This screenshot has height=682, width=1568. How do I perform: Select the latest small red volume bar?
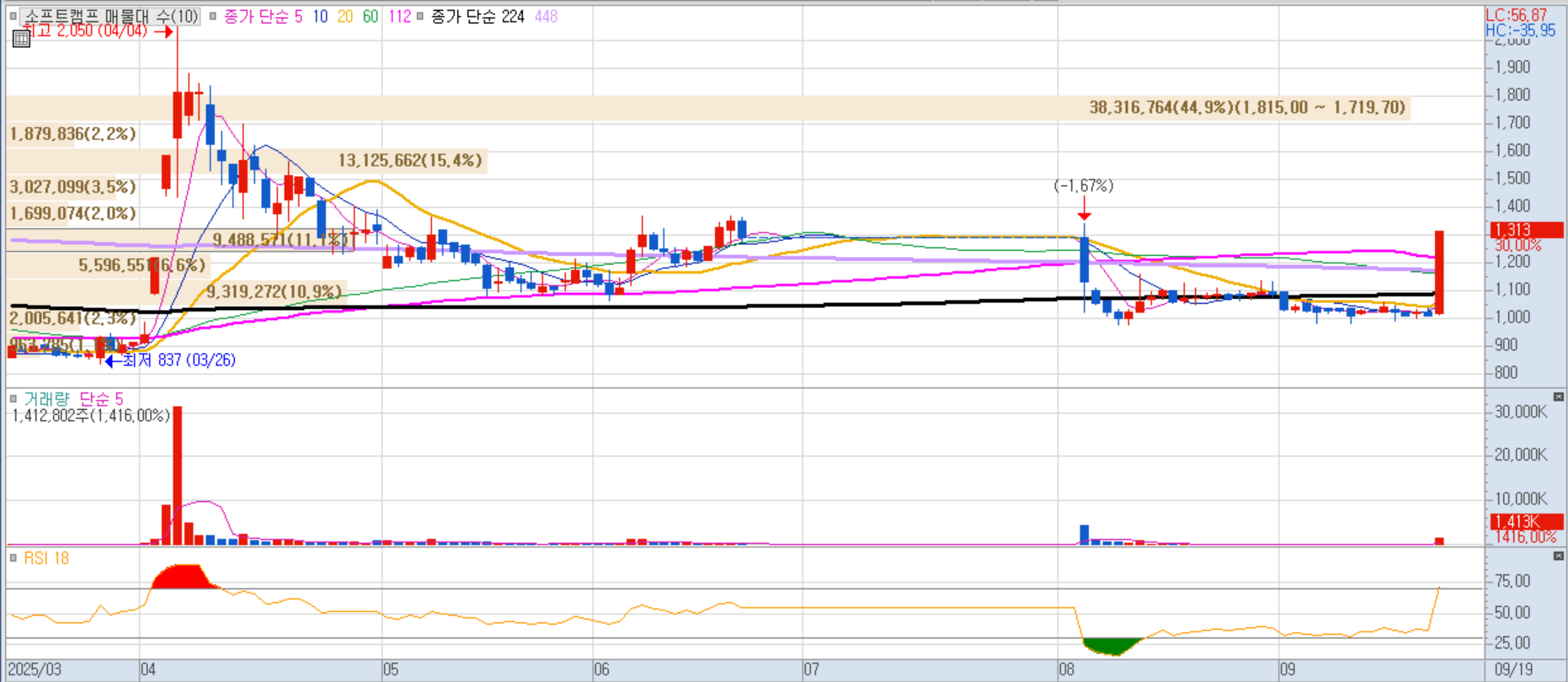1440,541
